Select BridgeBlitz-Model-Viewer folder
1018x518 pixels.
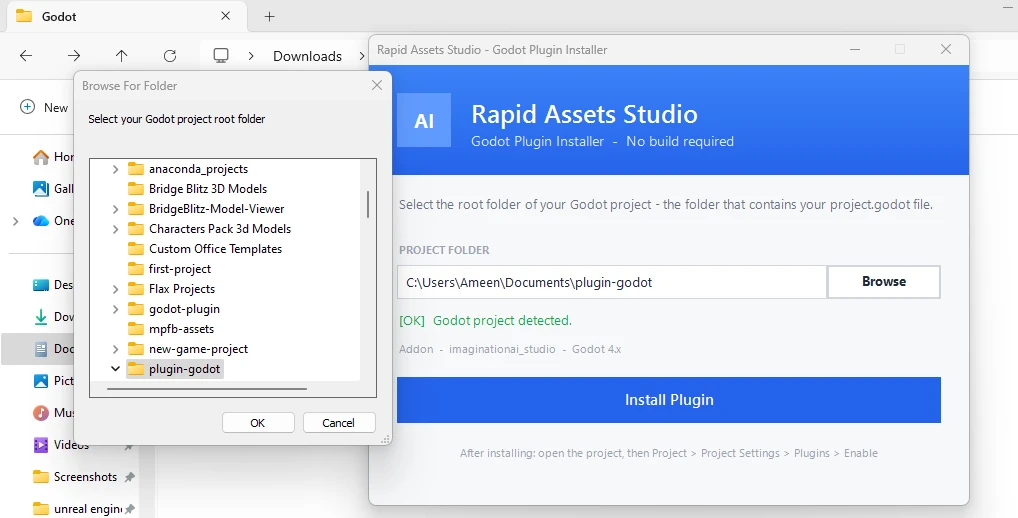pyautogui.click(x=206, y=209)
